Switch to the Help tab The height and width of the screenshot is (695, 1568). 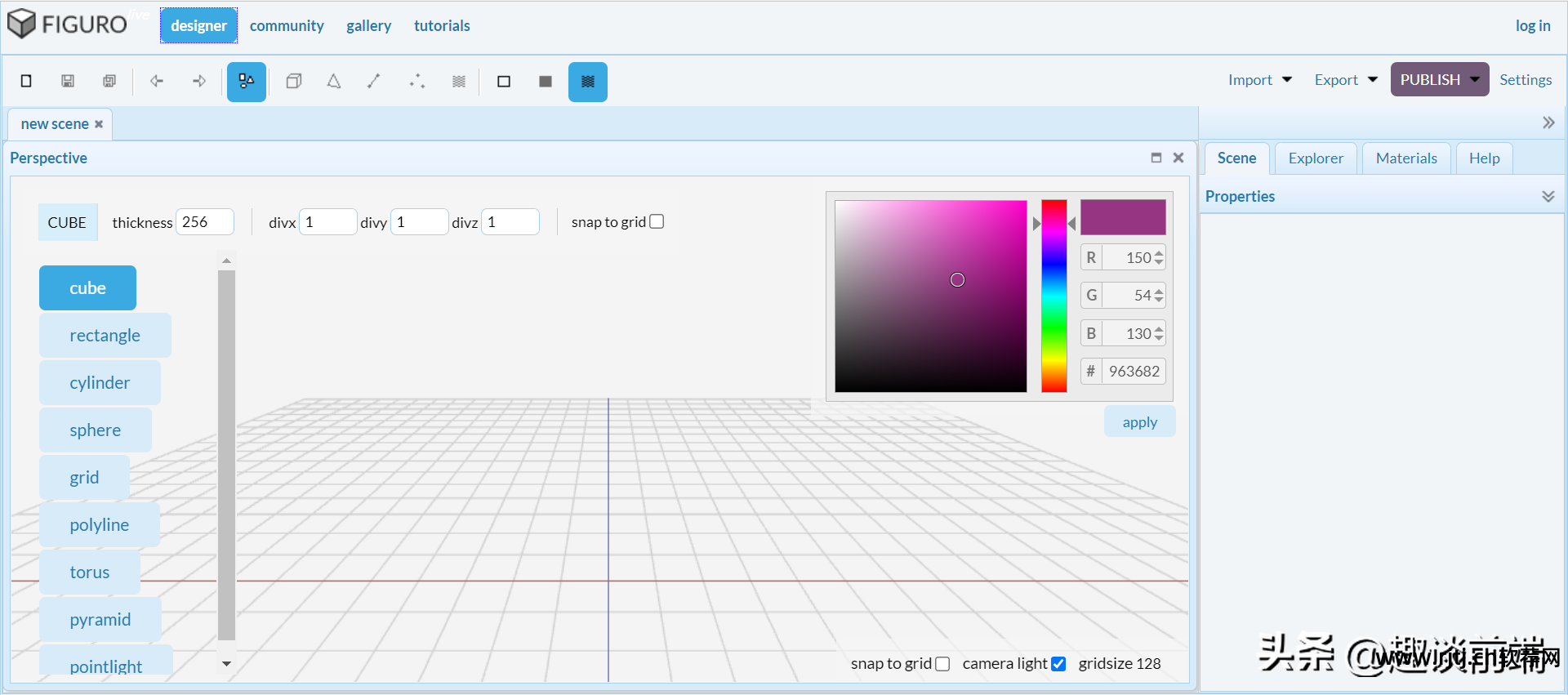point(1484,158)
